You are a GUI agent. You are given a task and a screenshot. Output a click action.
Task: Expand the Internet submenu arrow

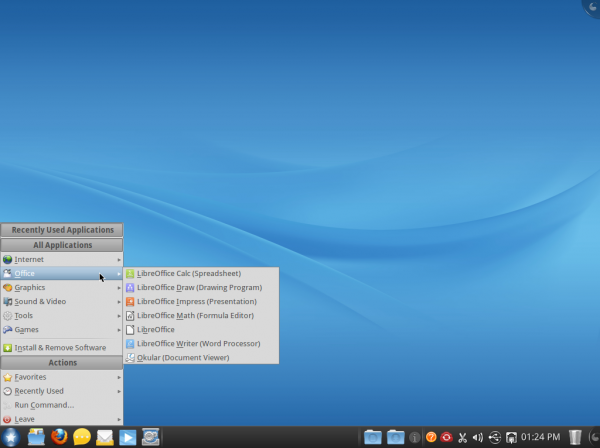pyautogui.click(x=119, y=260)
